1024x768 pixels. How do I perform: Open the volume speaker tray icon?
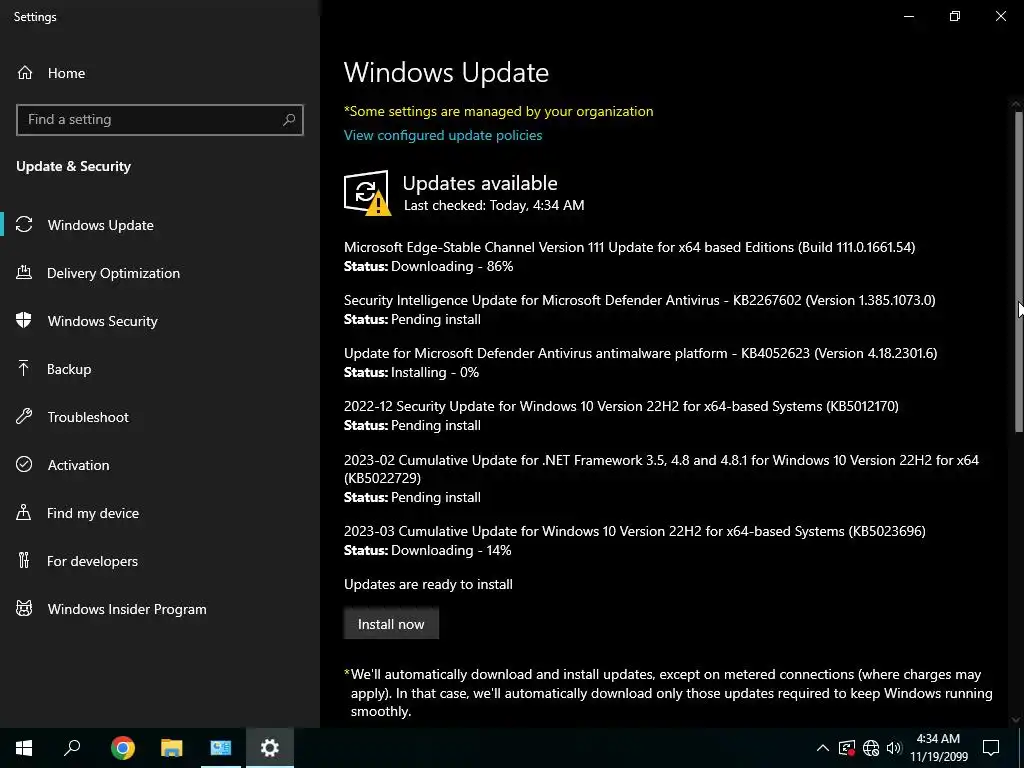point(894,748)
